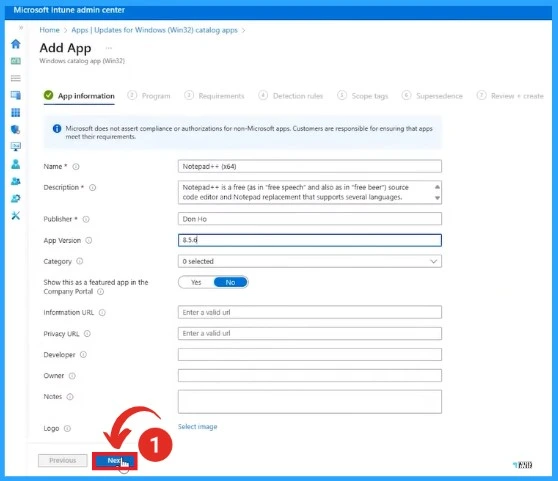This screenshot has width=558, height=481.
Task: Click into the Information URL field
Action: 310,312
